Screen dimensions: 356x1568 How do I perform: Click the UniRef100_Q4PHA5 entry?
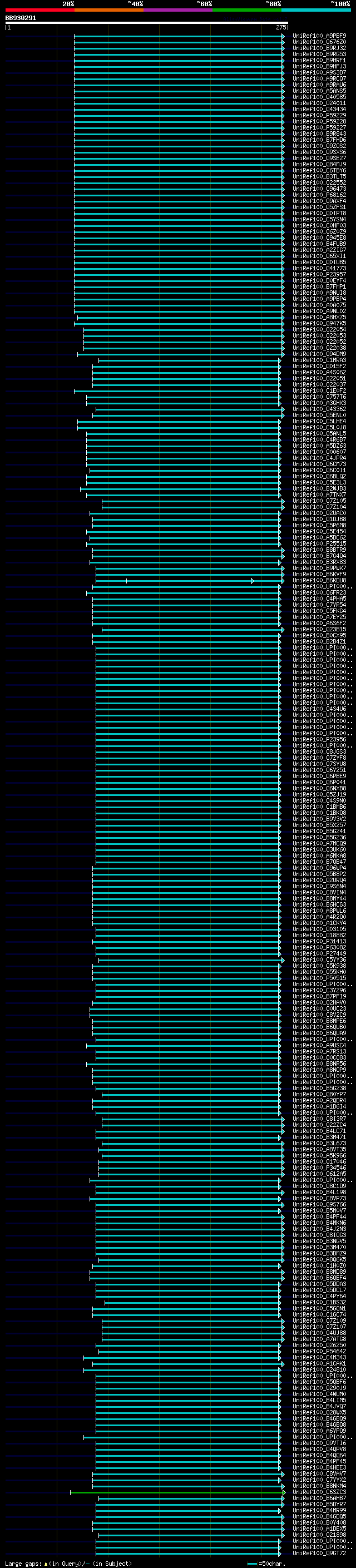[319, 598]
